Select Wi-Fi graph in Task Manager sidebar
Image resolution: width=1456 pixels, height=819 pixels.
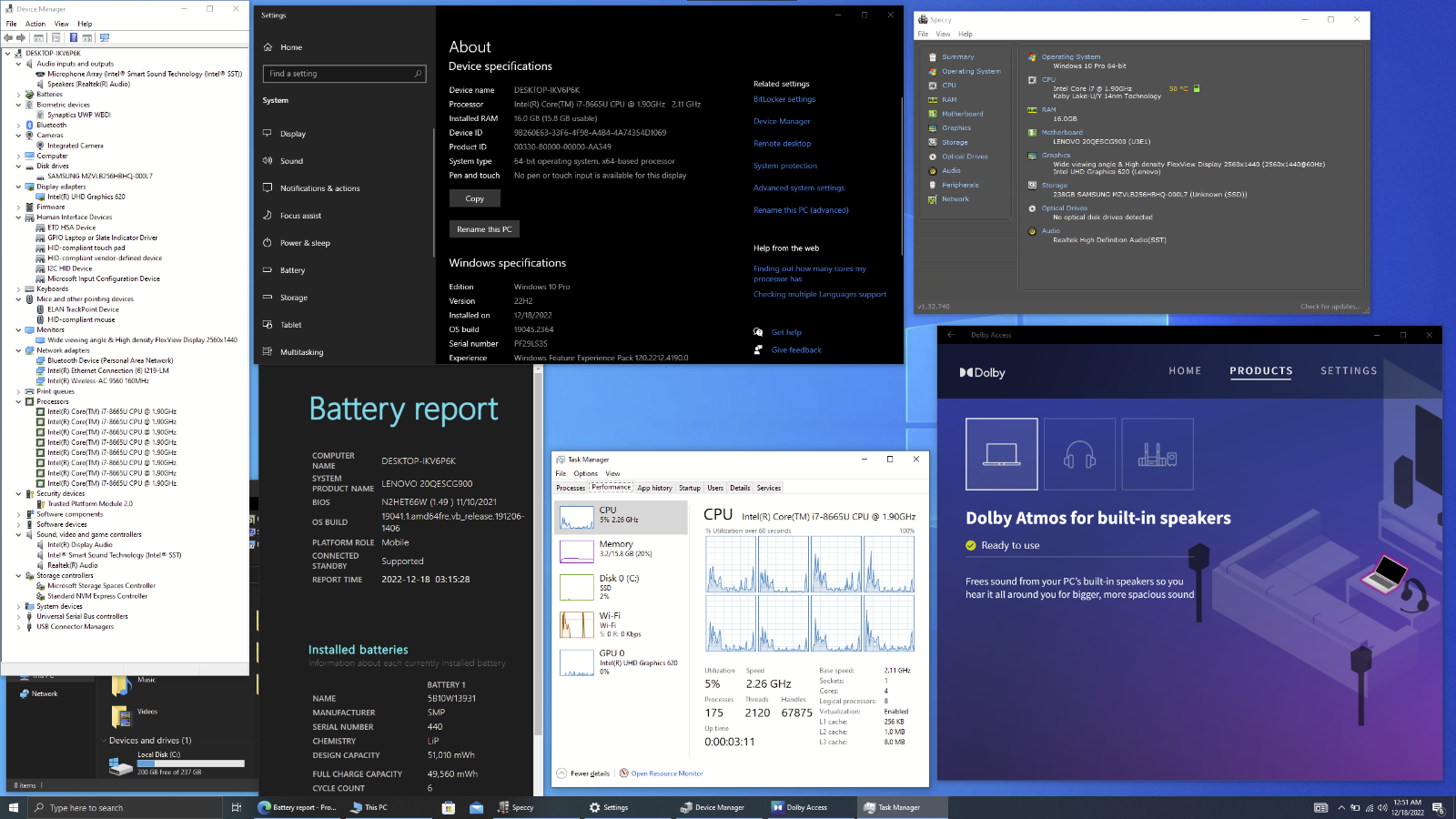pos(622,624)
